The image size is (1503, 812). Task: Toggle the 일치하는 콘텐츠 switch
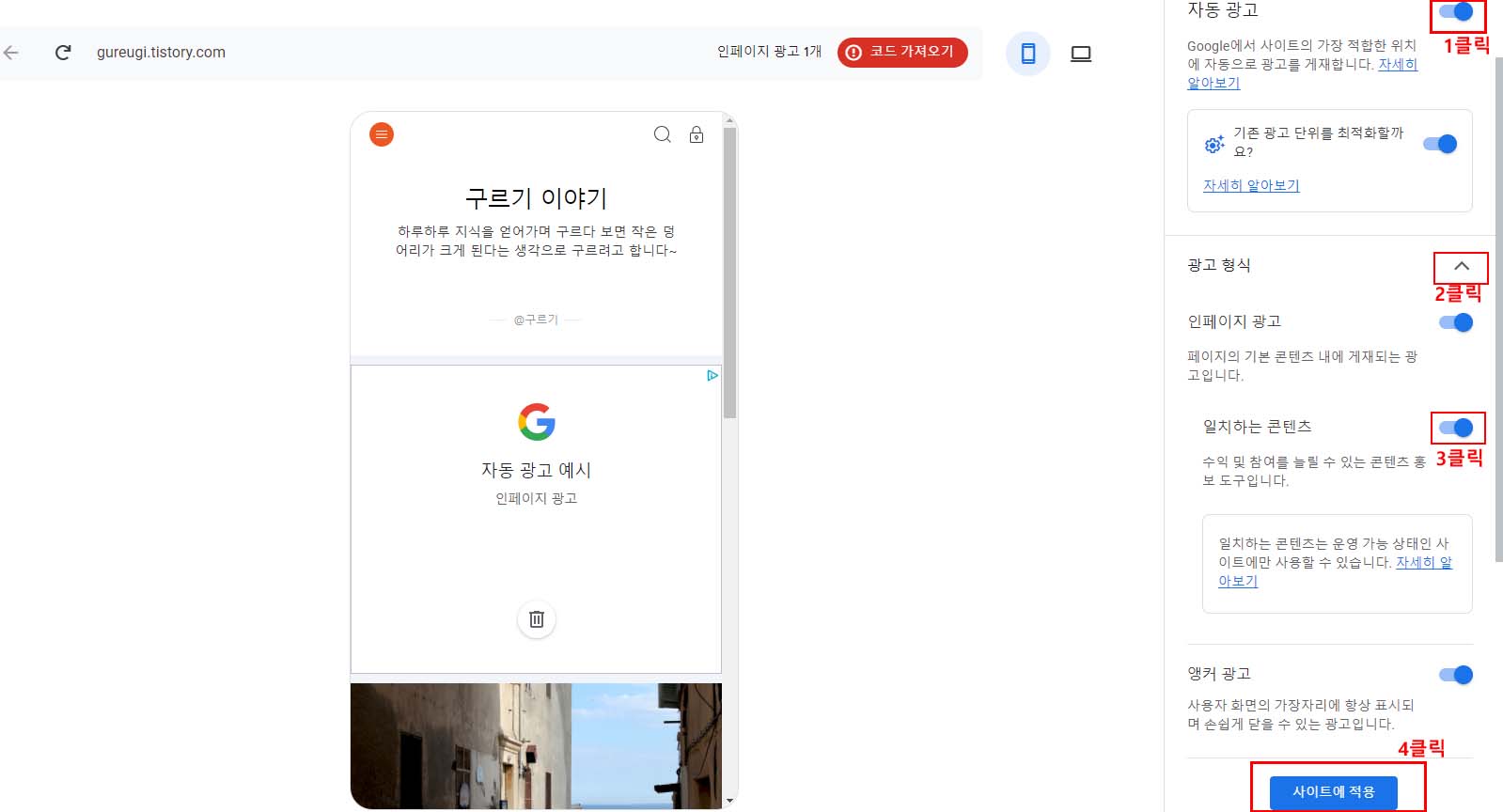click(x=1456, y=428)
